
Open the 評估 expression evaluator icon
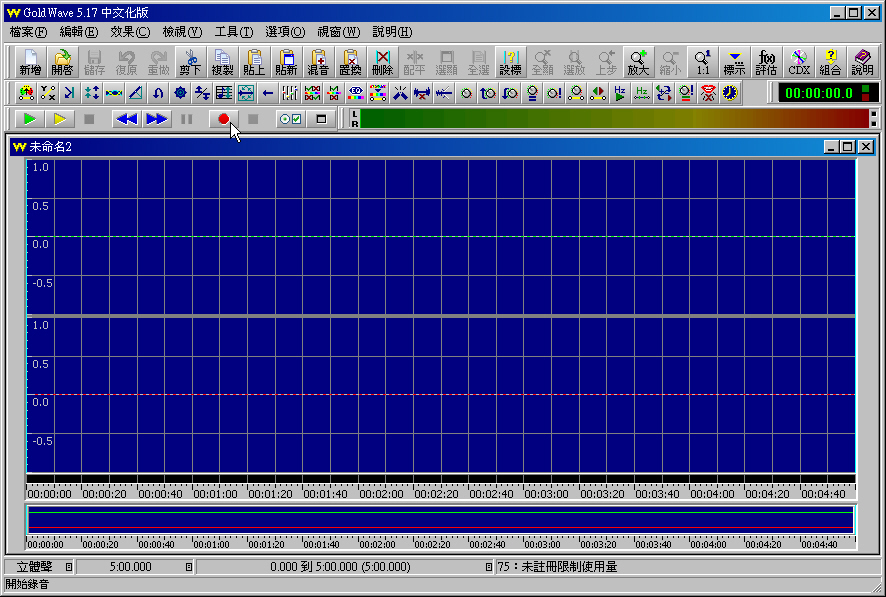[767, 62]
